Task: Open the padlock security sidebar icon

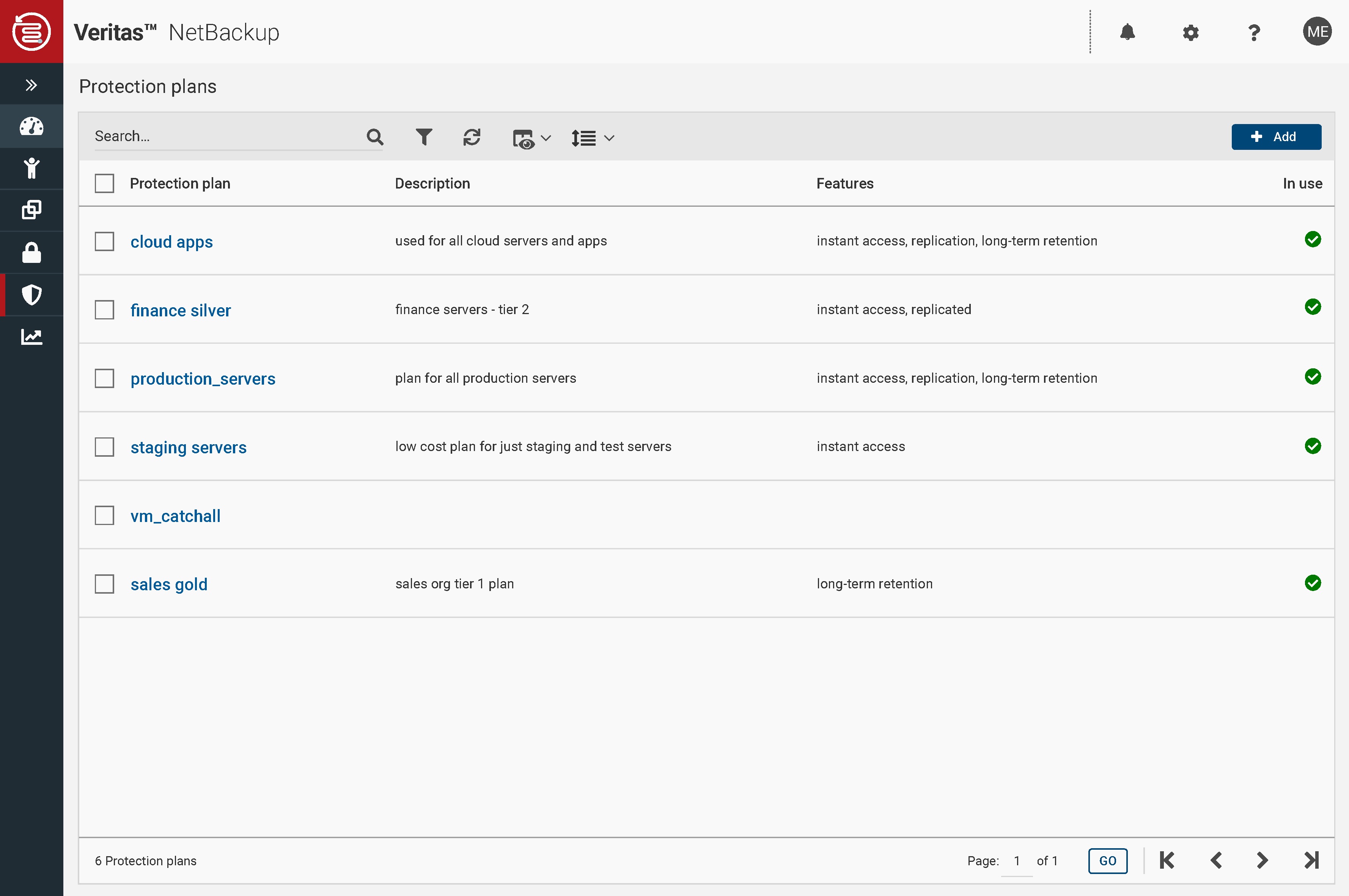Action: [x=31, y=253]
